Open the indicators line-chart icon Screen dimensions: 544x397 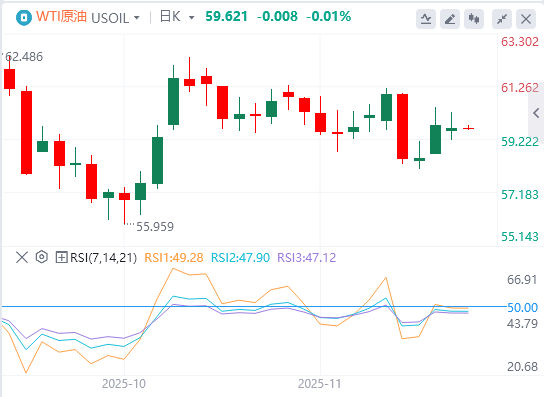click(426, 19)
